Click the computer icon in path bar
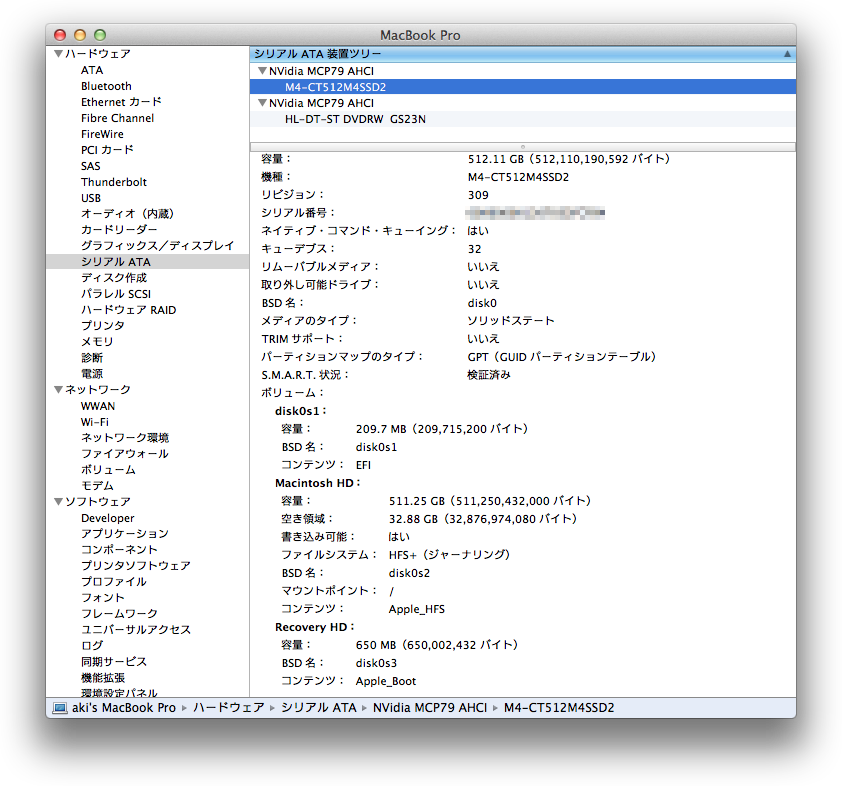 tap(59, 708)
